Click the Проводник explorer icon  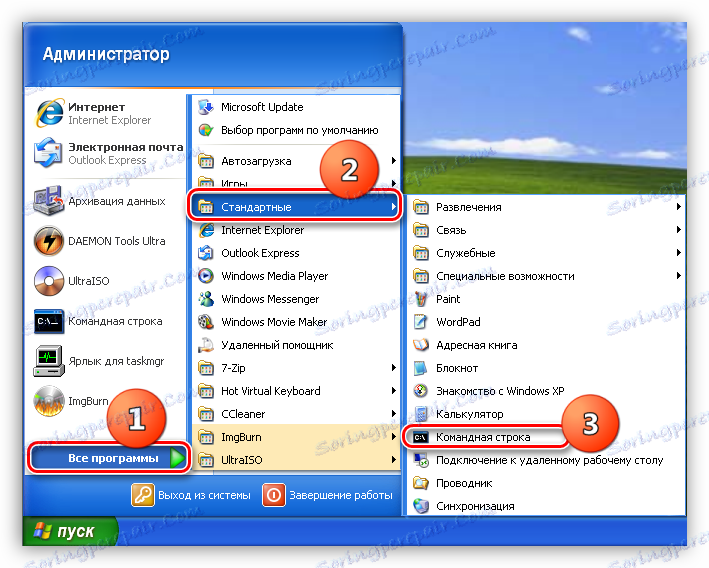(x=421, y=483)
